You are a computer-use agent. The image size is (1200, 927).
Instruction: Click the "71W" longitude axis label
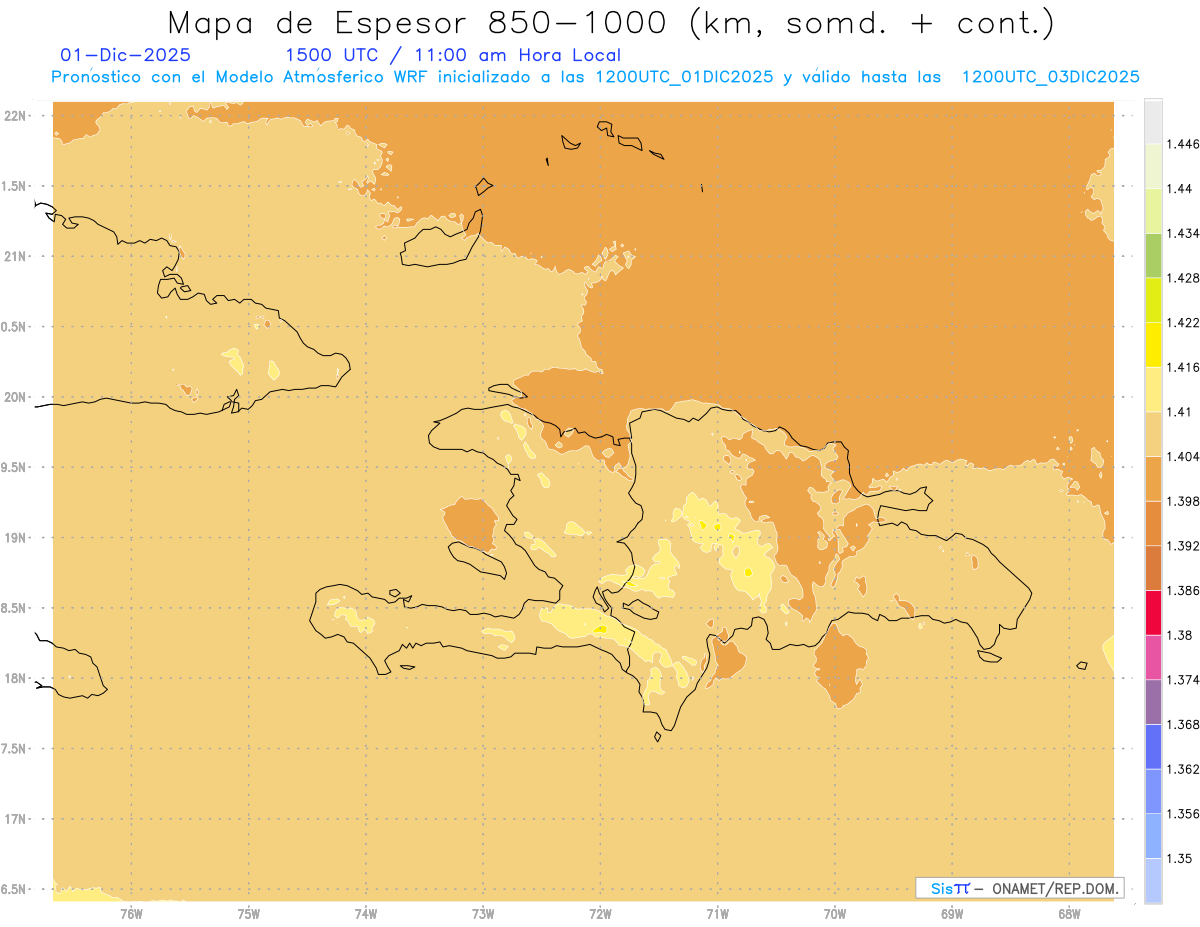pyautogui.click(x=717, y=912)
